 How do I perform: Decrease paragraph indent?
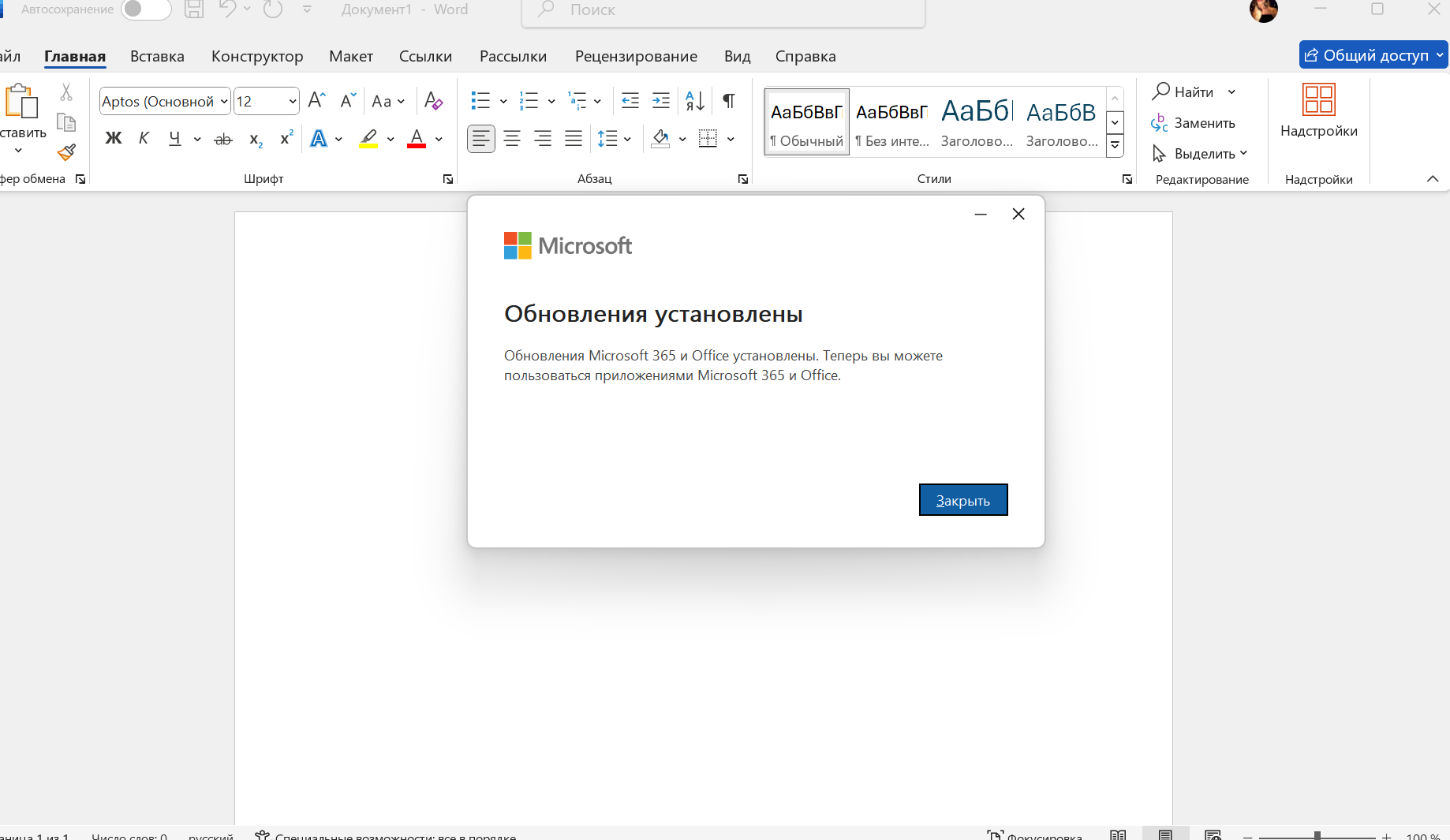(630, 100)
